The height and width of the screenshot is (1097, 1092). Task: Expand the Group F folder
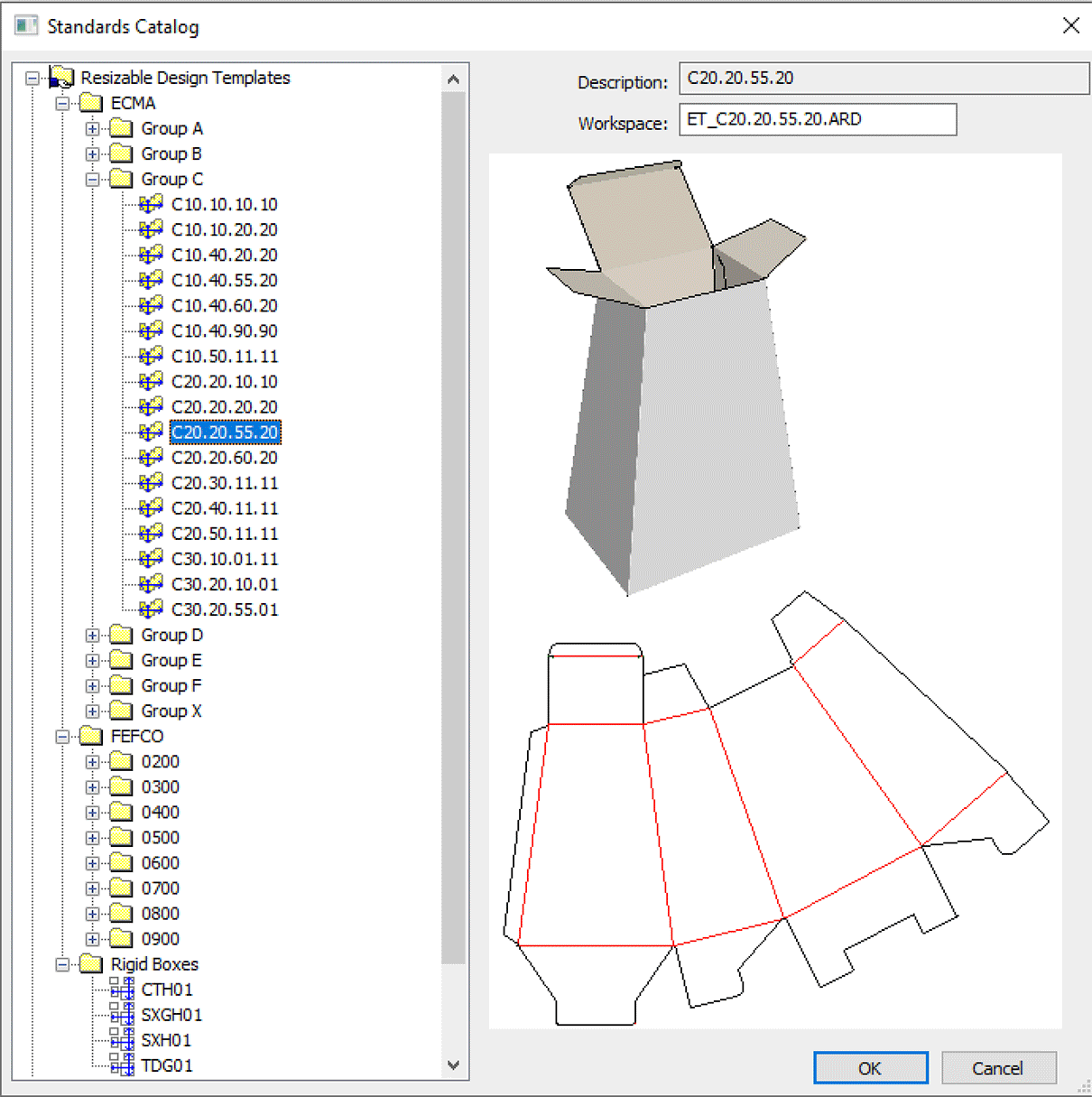(x=92, y=686)
